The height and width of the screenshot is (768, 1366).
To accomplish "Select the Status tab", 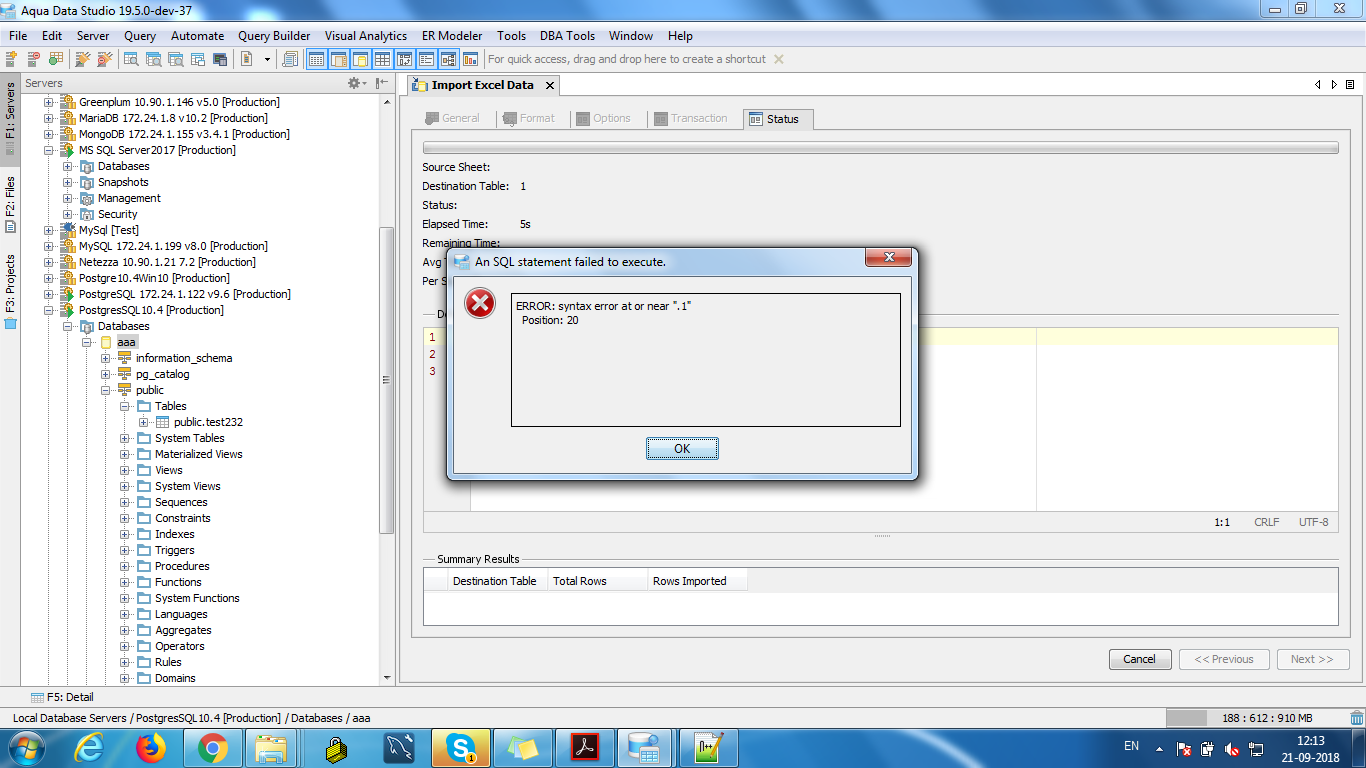I will 778,119.
